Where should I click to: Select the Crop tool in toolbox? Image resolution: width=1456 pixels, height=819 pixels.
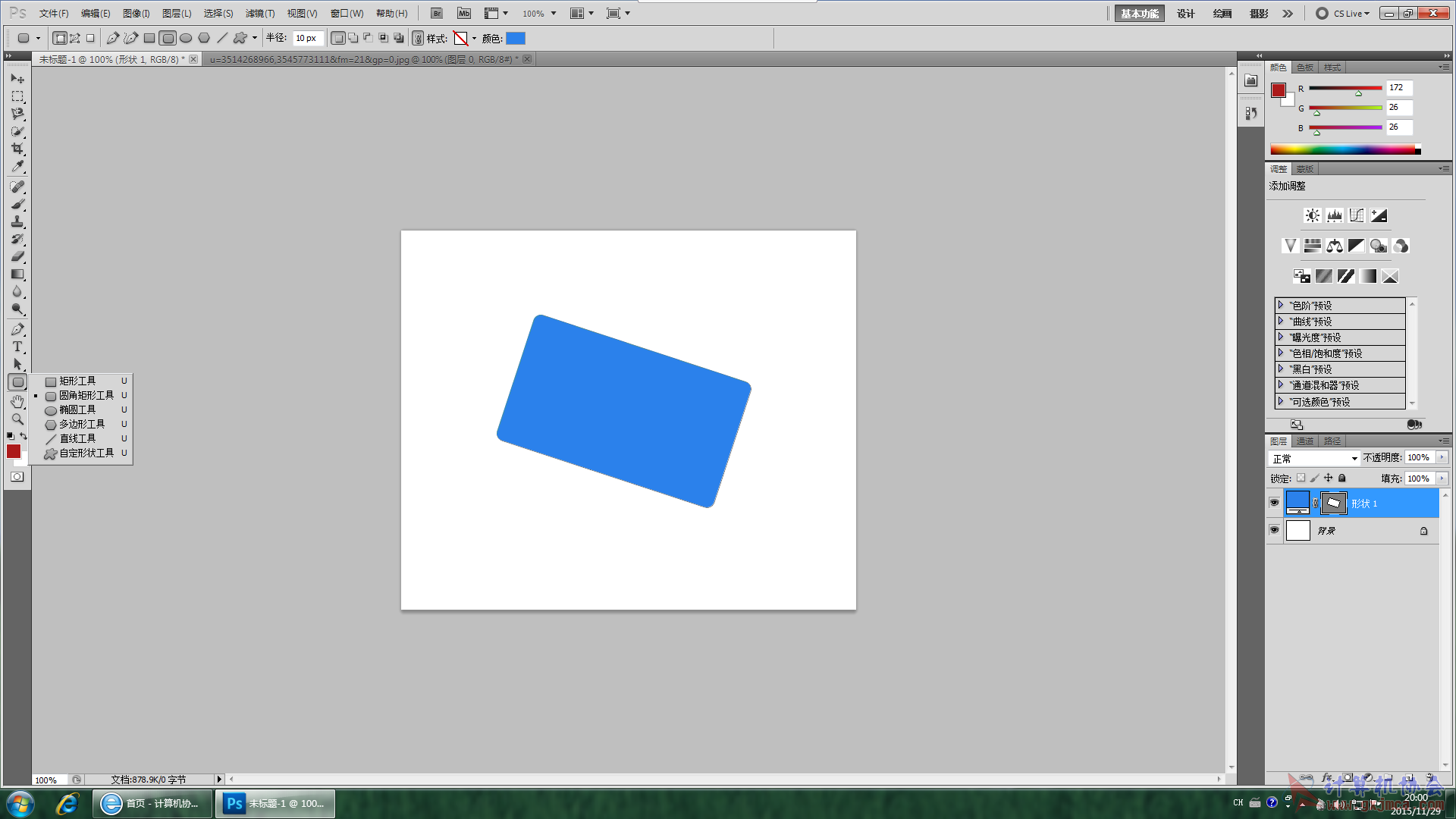pos(17,149)
